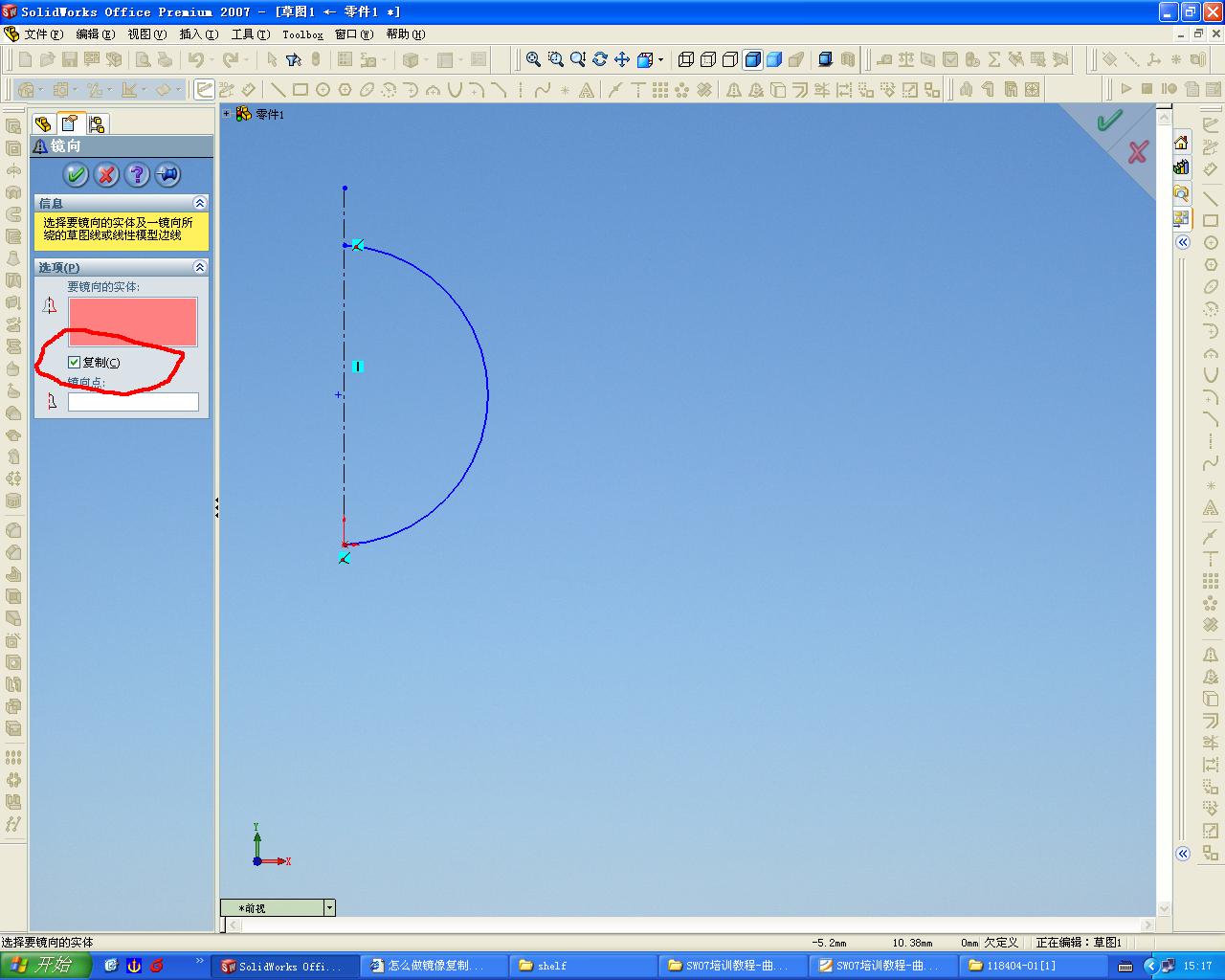
Task: Click the 欠定义 status bar text
Action: click(x=1001, y=943)
